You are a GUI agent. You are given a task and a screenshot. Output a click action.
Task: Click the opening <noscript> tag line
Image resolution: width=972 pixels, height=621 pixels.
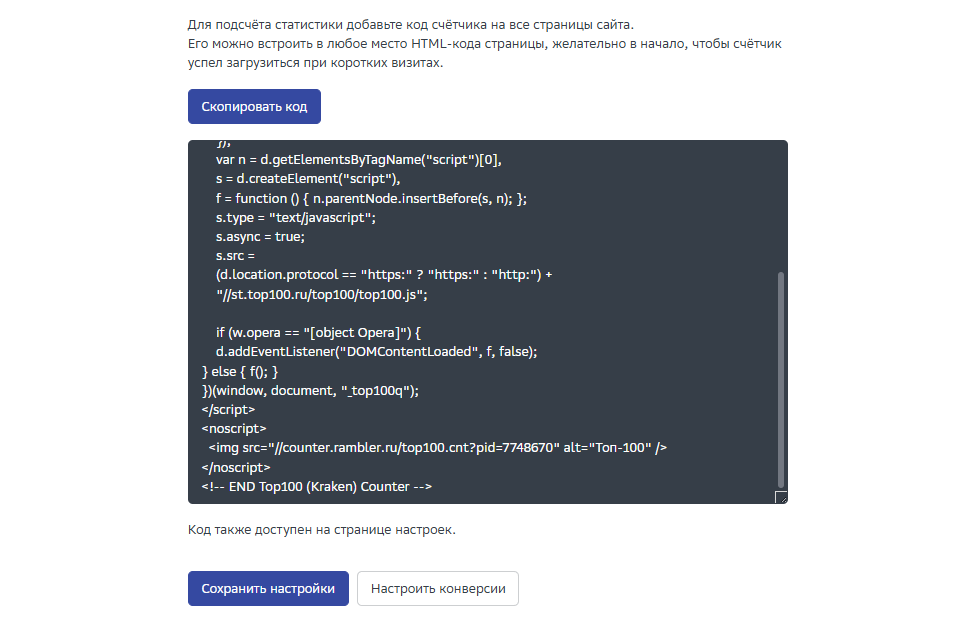tap(234, 429)
